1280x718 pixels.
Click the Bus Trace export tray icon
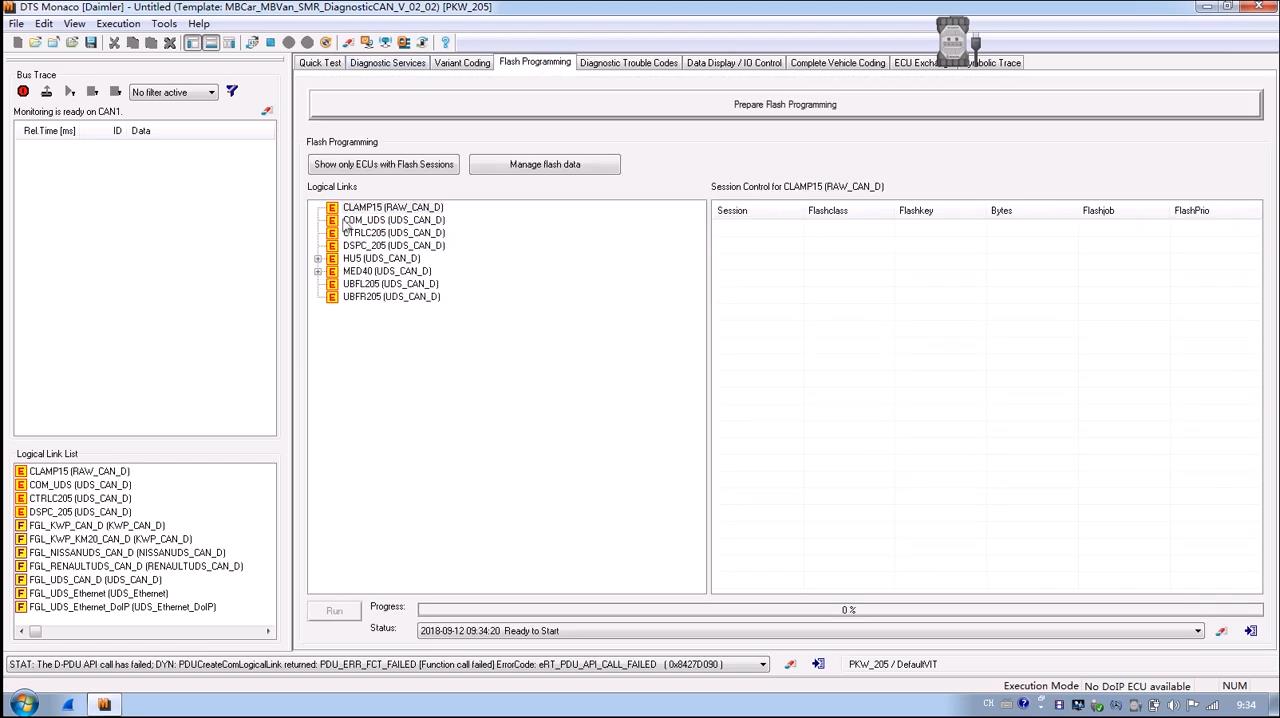tap(46, 92)
